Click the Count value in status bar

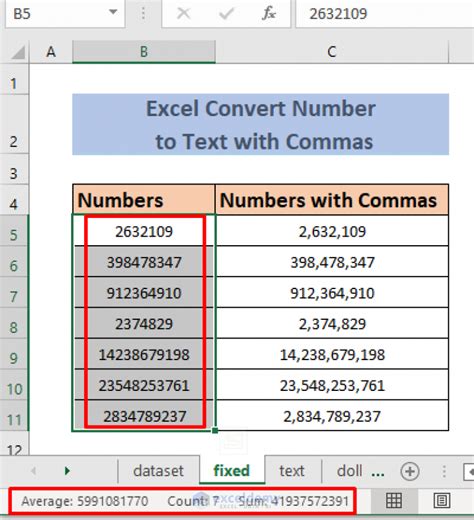point(193,501)
